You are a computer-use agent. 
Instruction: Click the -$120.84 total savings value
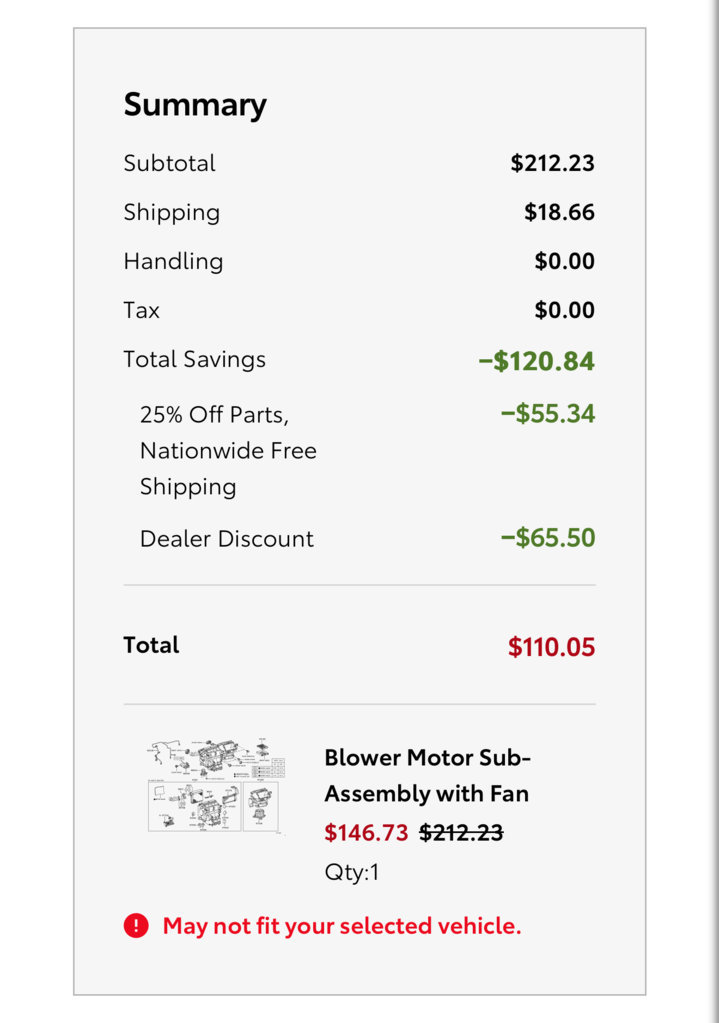click(536, 361)
